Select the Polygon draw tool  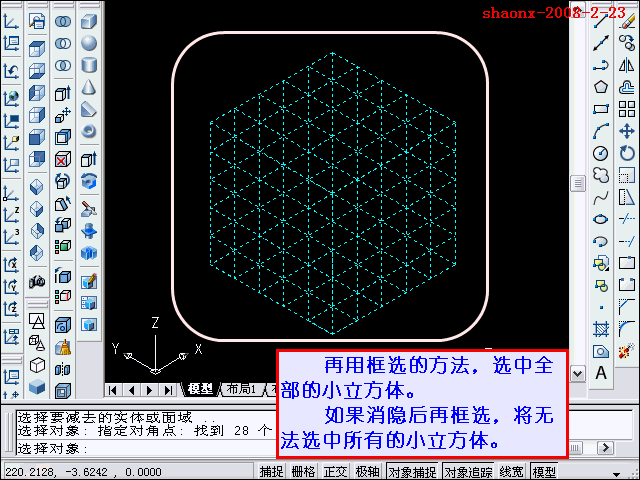pyautogui.click(x=600, y=87)
